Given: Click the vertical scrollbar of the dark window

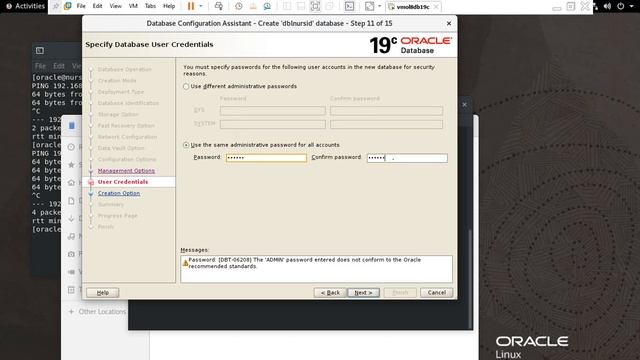Looking at the screenshot, I should pos(471,278).
